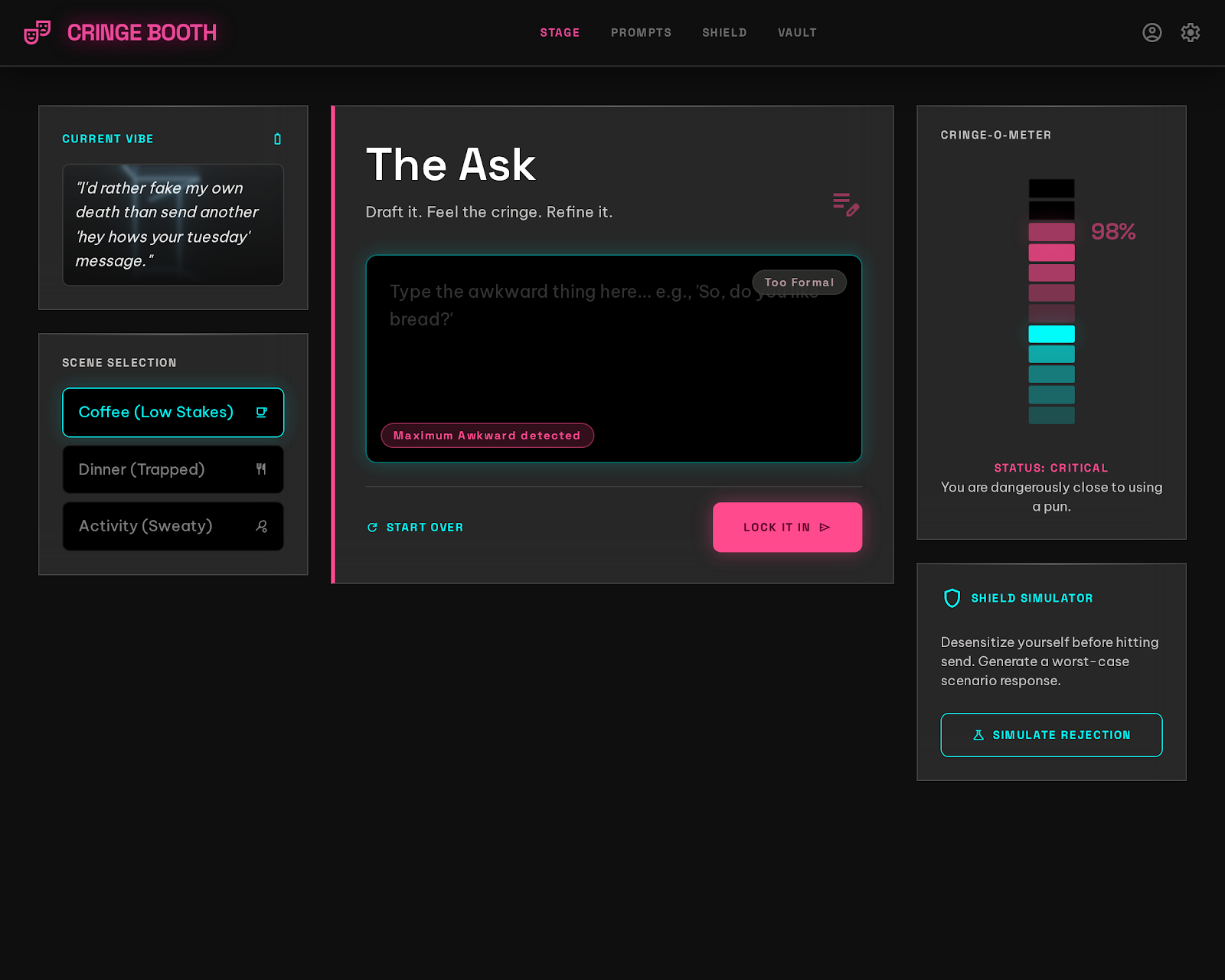Open the user account profile icon
The image size is (1225, 980).
(1151, 32)
